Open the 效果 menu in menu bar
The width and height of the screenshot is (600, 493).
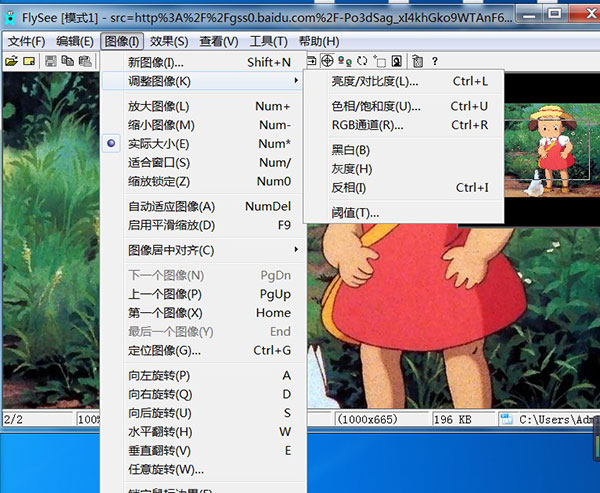[x=166, y=41]
